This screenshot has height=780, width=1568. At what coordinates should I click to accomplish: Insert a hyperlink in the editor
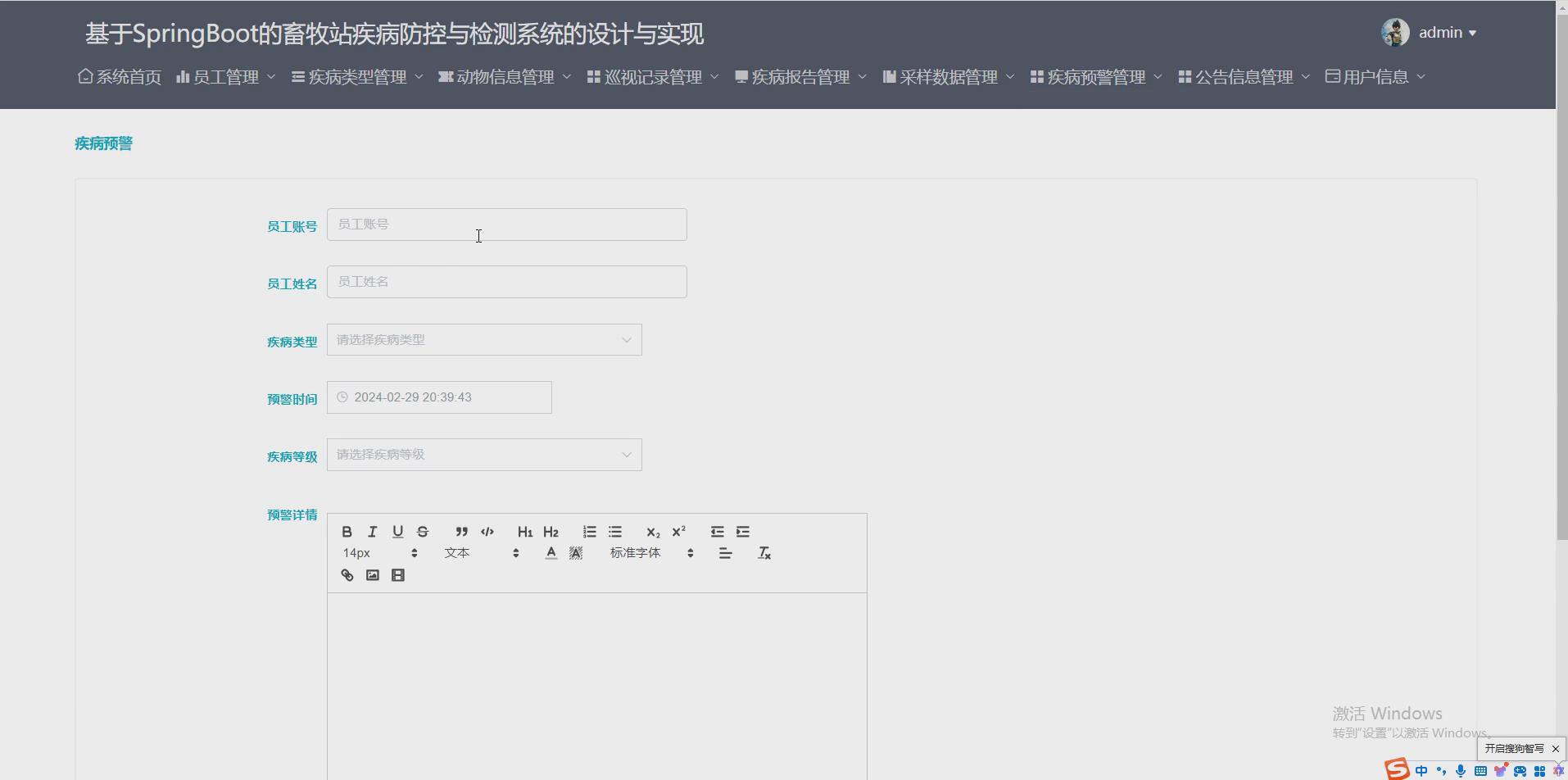pyautogui.click(x=347, y=574)
